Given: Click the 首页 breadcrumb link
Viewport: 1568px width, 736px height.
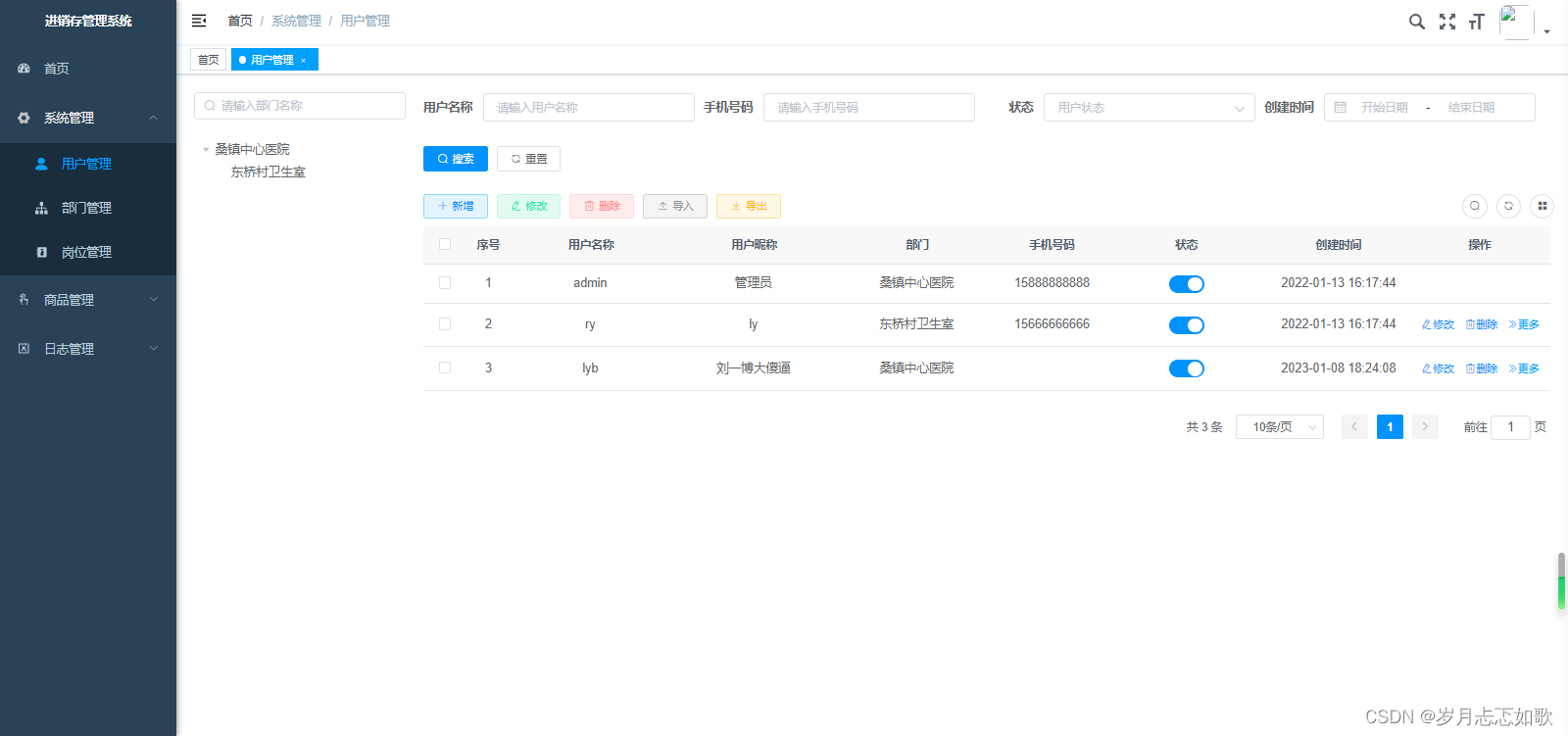Looking at the screenshot, I should 240,21.
